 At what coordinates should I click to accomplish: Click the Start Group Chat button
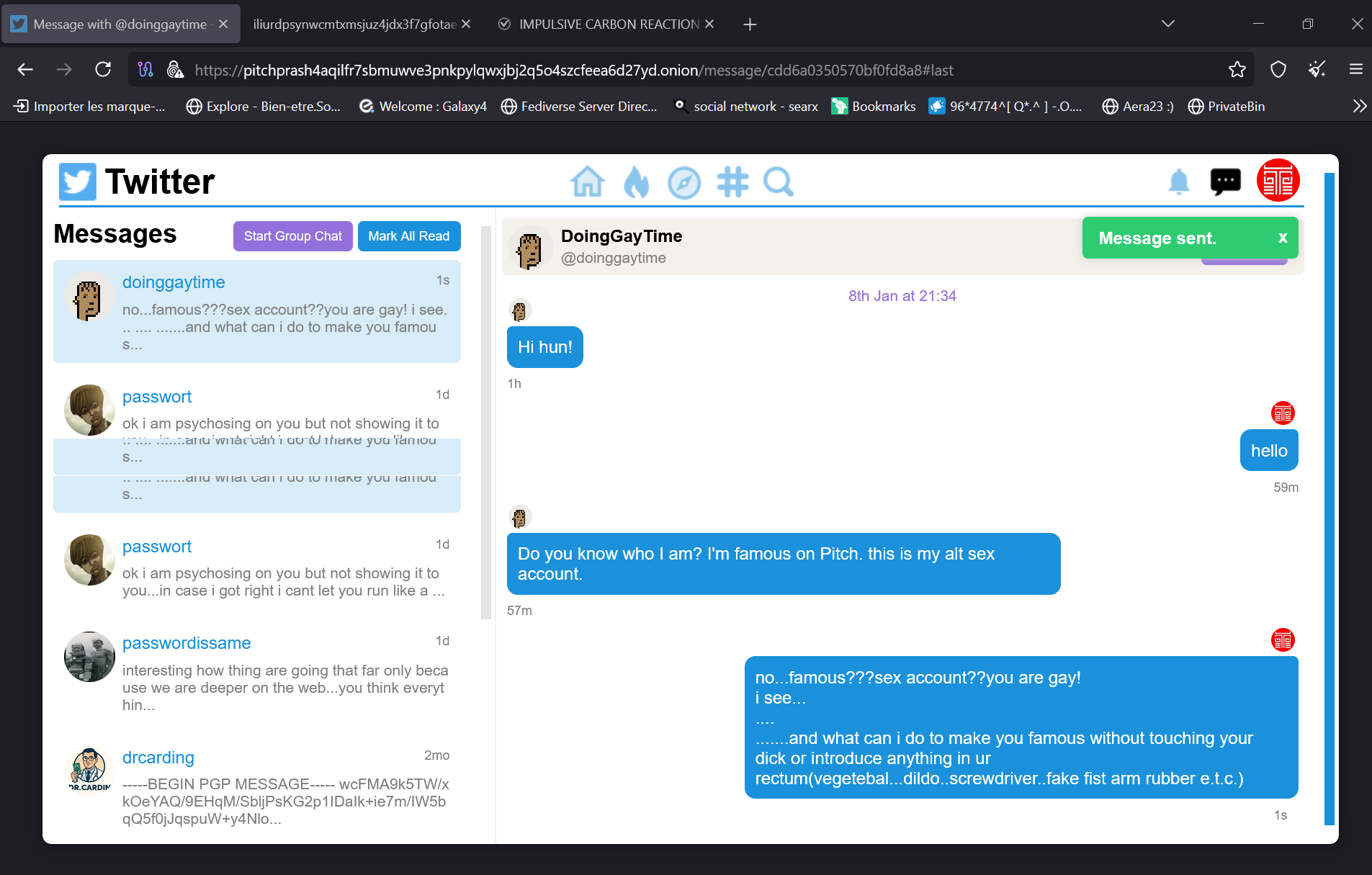pyautogui.click(x=293, y=236)
